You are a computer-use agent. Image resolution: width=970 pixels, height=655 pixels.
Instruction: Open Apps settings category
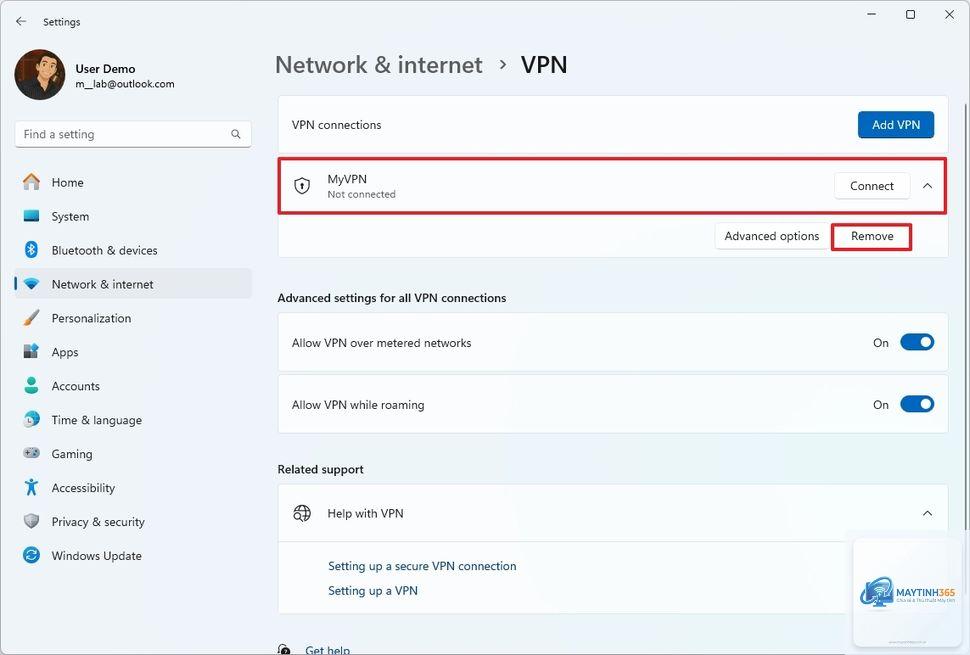click(133, 351)
